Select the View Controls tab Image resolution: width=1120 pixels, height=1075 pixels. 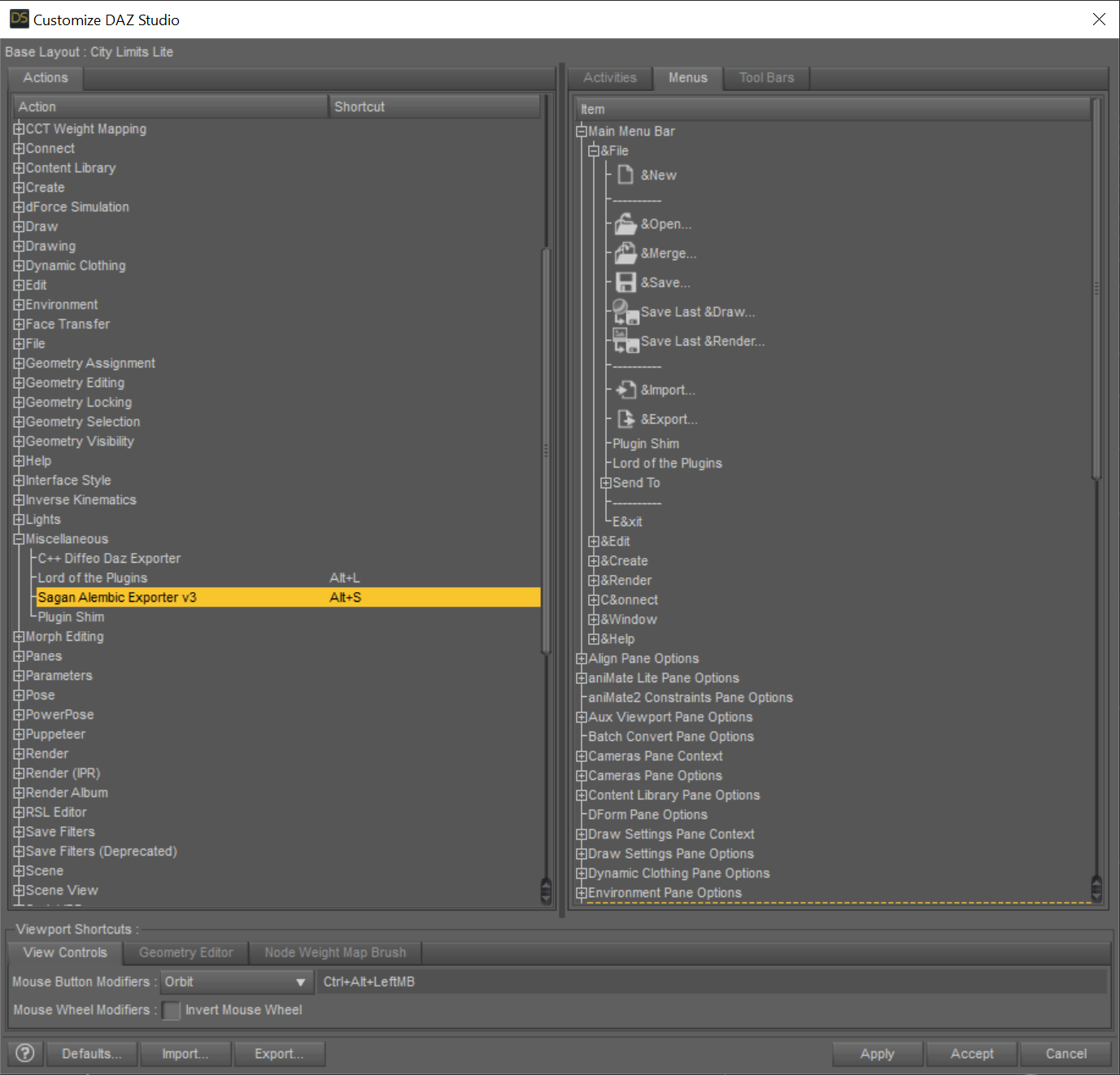[65, 953]
